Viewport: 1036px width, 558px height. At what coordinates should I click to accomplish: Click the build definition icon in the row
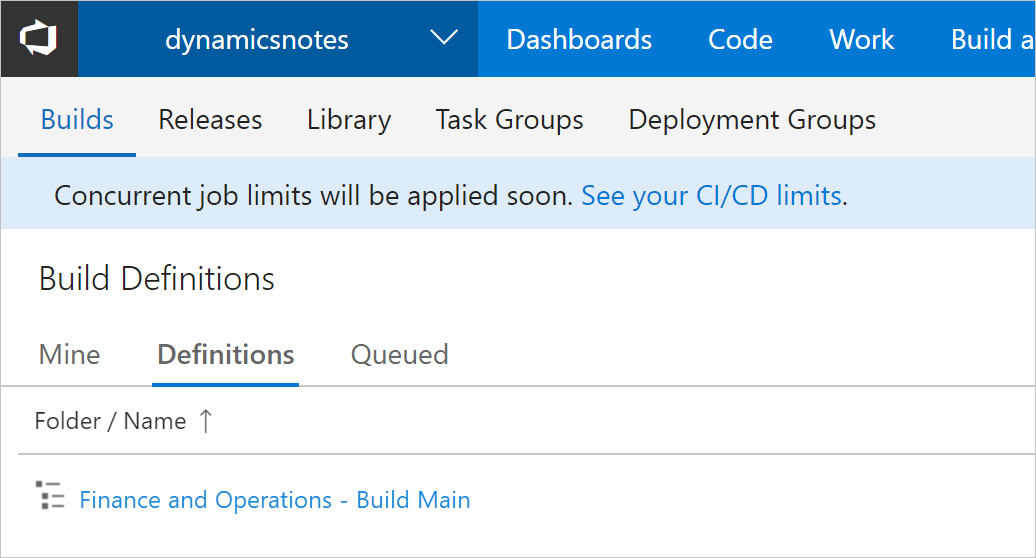pos(50,496)
